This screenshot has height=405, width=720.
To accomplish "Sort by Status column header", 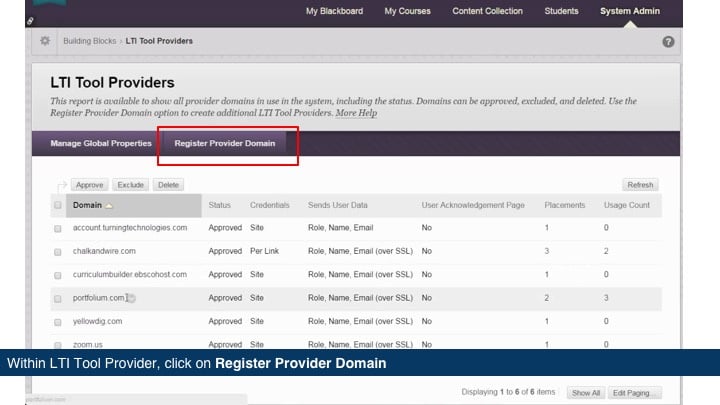I will coord(219,205).
